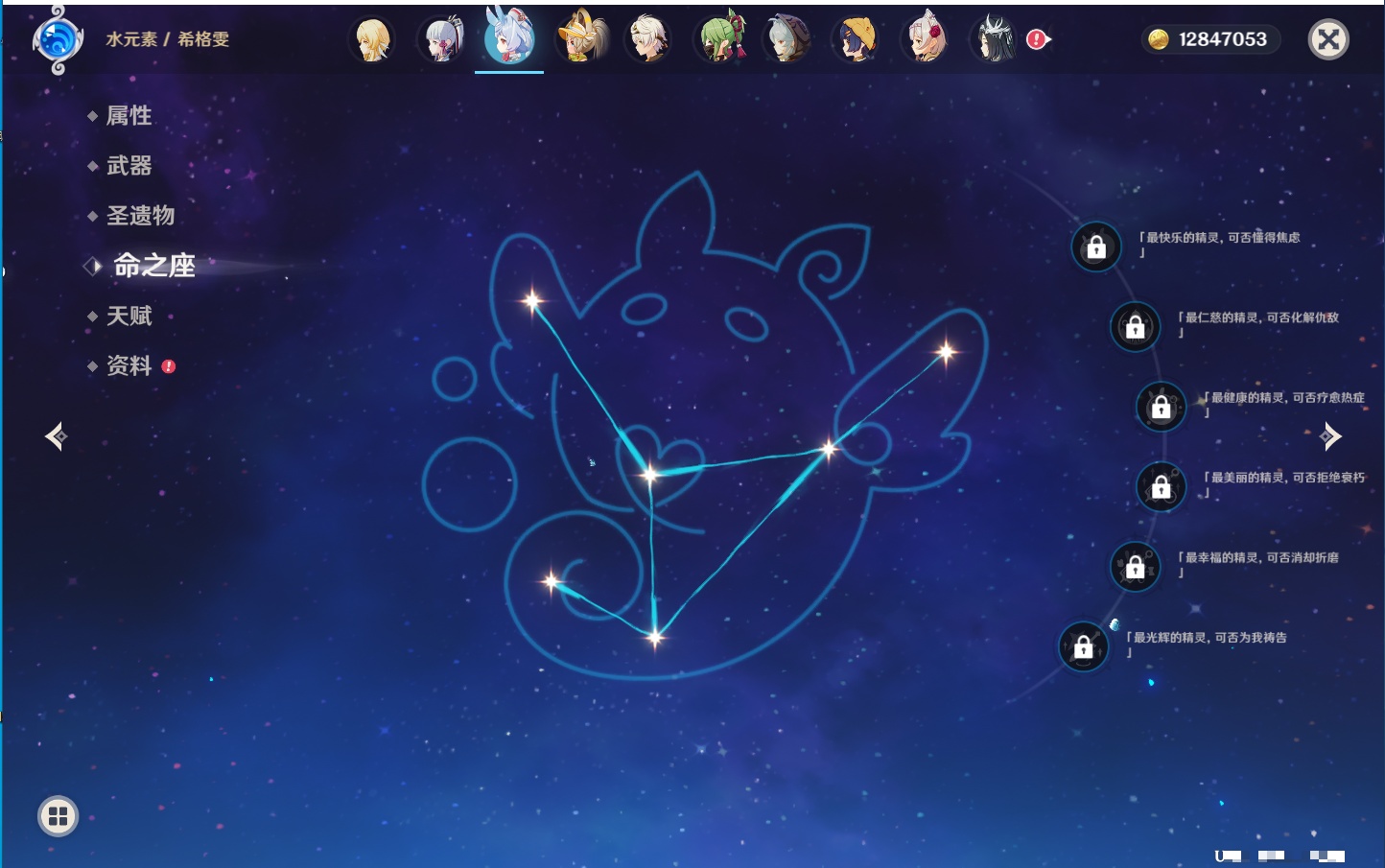Click the Mora balance 12847053
This screenshot has width=1385, height=868.
(x=1211, y=39)
